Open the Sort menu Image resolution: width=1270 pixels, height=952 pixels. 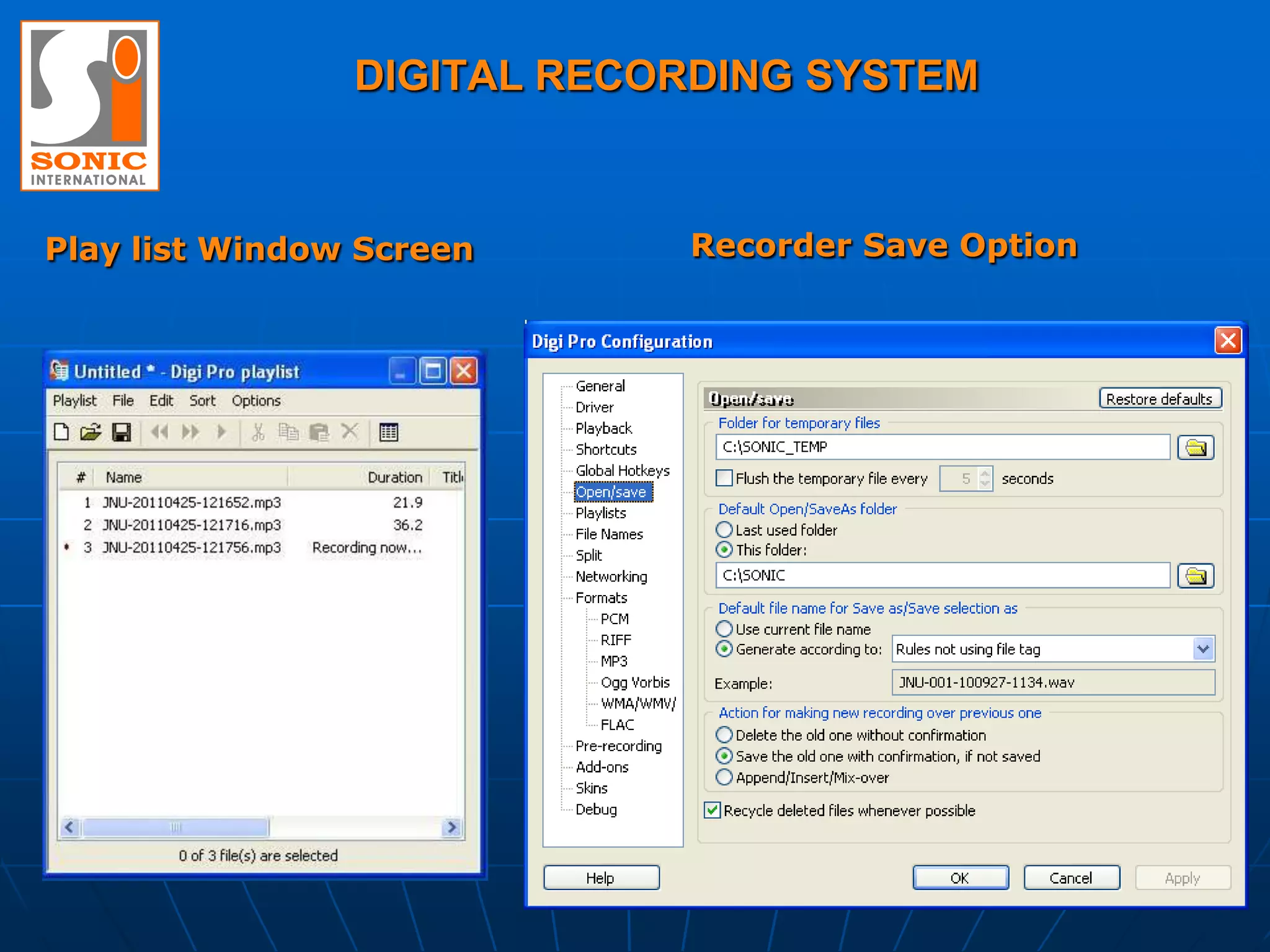coord(202,400)
